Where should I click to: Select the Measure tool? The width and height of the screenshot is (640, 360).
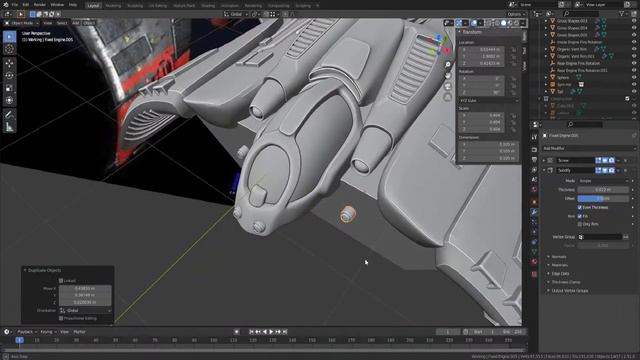pyautogui.click(x=9, y=127)
